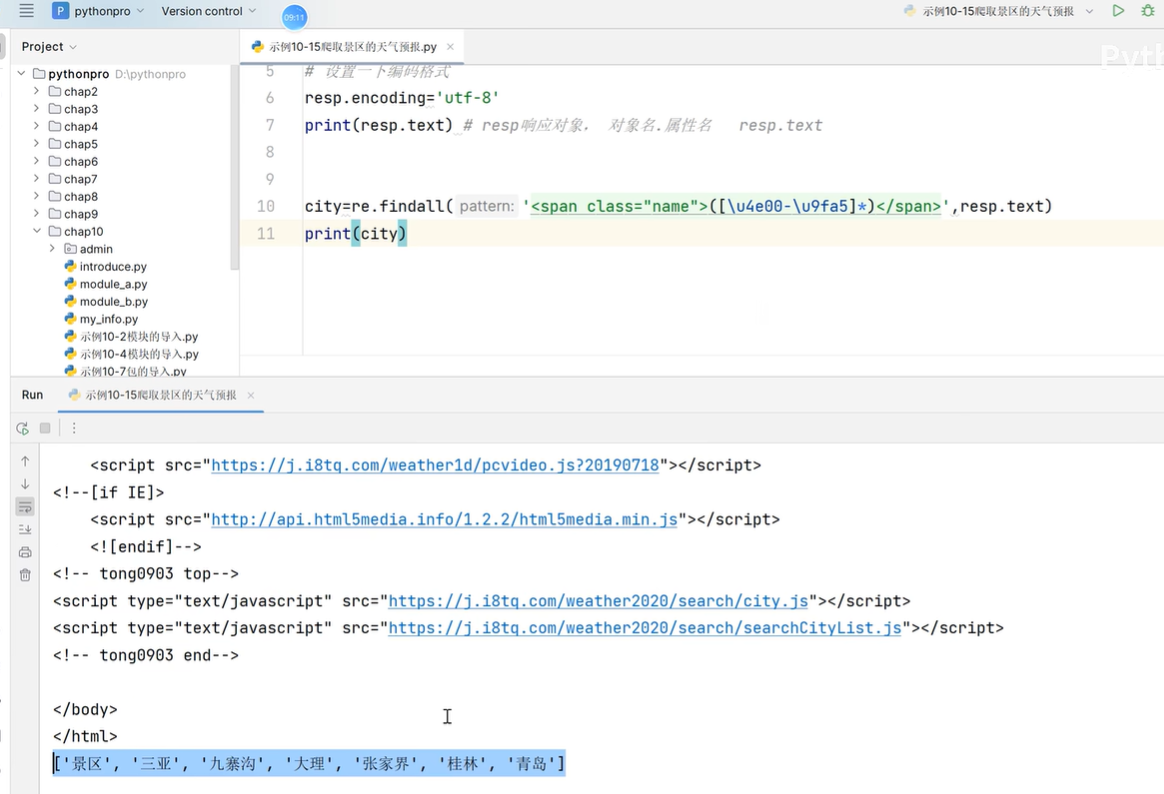Open the searchCityList.js link
The width and height of the screenshot is (1164, 794).
(644, 628)
